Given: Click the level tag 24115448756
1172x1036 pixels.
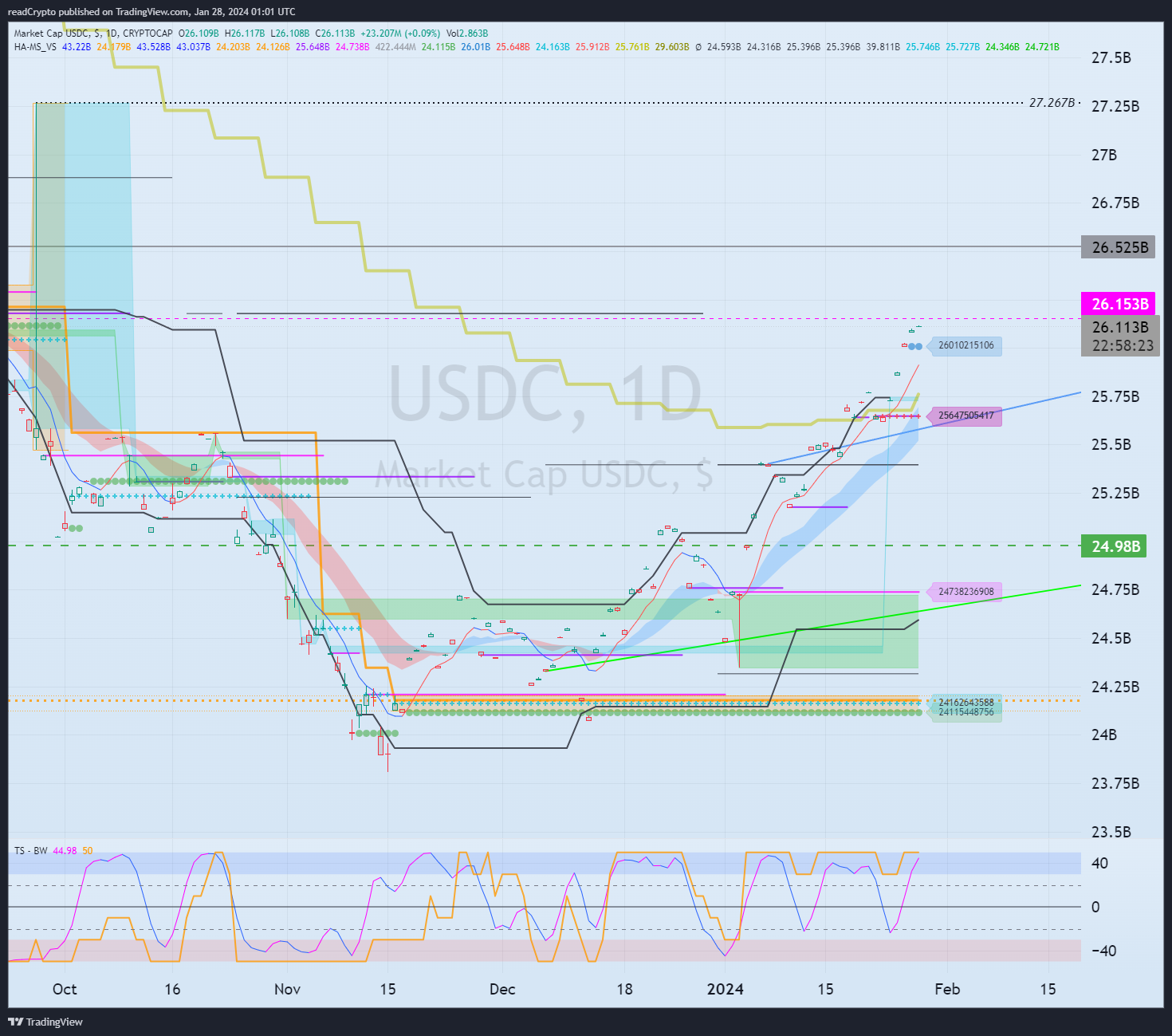Looking at the screenshot, I should point(966,712).
